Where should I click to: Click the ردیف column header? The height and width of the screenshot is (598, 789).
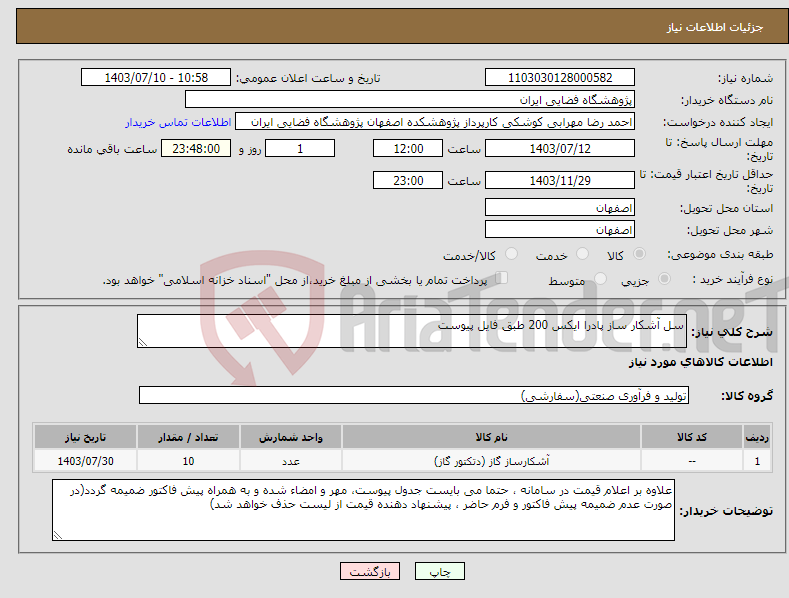(x=757, y=437)
